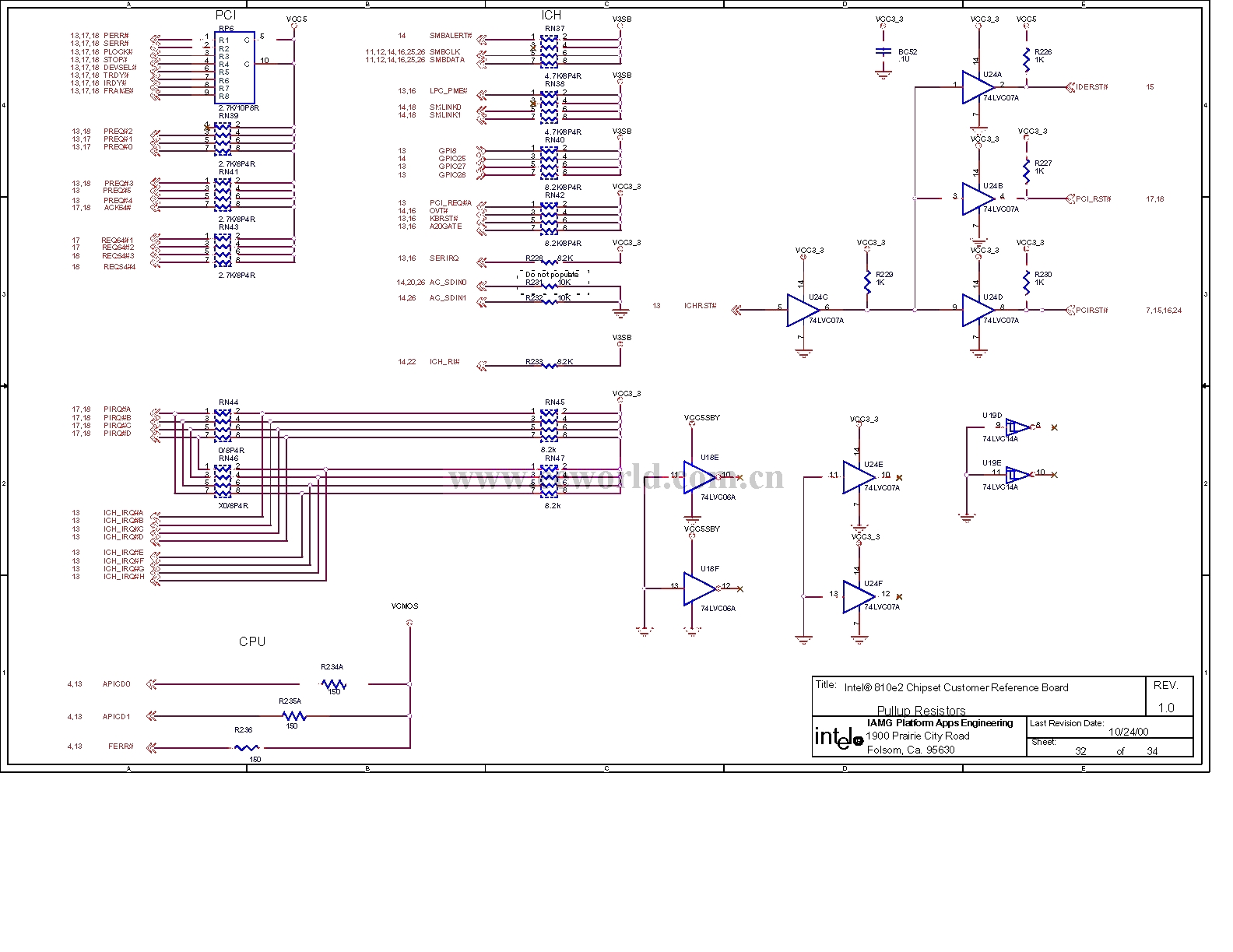This screenshot has width=1233, height=952.
Task: Click the U18E inverter gate symbol
Action: point(697,476)
